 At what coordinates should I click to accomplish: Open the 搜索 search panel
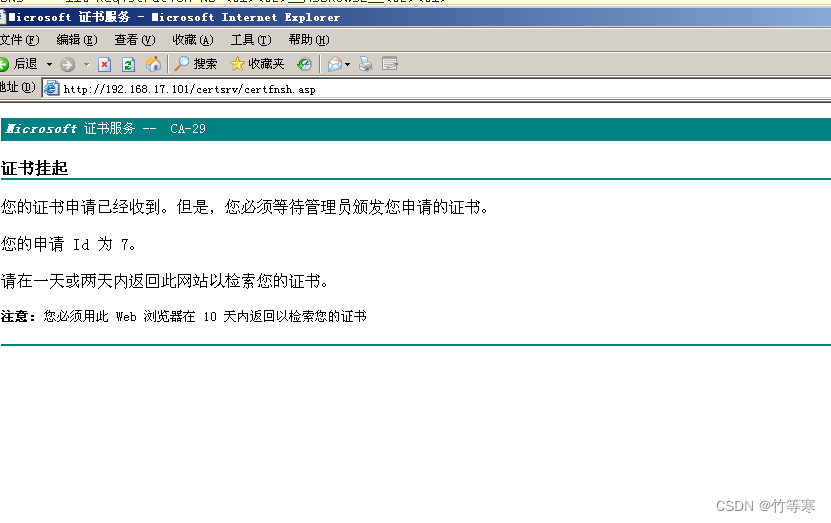[196, 64]
